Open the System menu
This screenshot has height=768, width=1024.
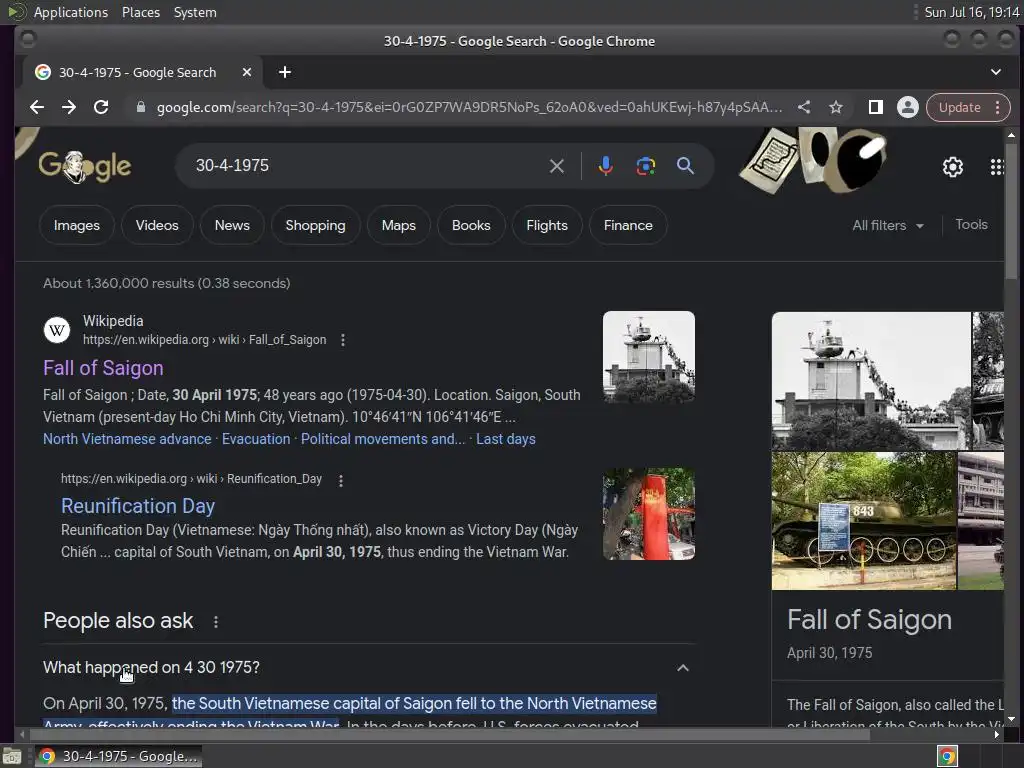195,12
